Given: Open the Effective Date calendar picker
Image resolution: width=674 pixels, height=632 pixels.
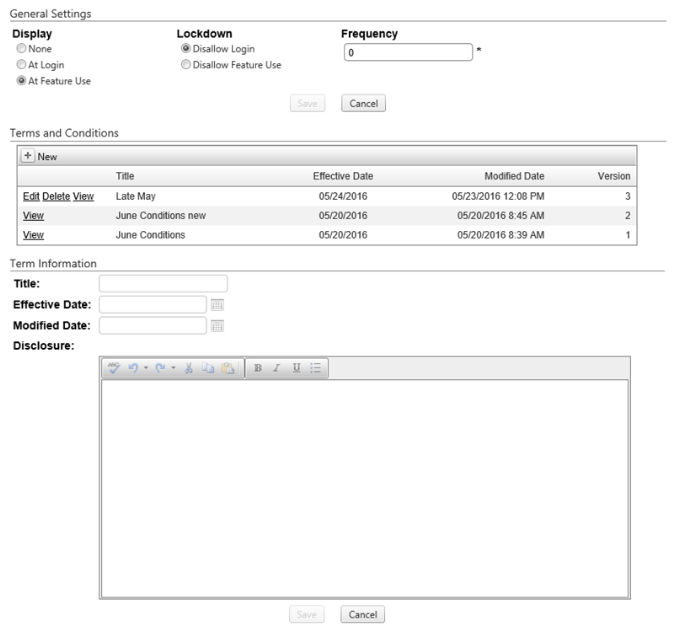Looking at the screenshot, I should pos(217,305).
